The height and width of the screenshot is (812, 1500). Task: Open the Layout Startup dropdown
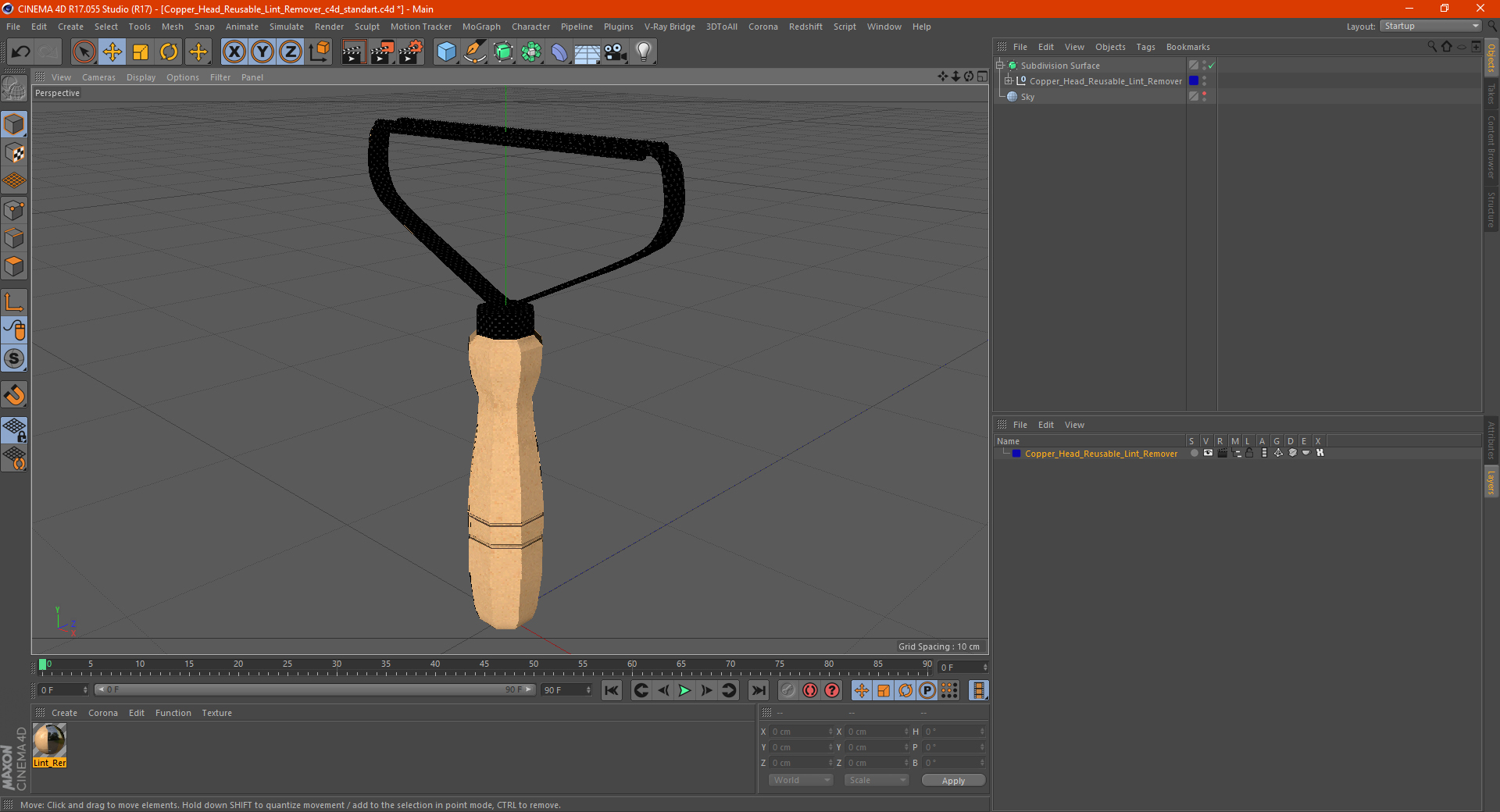coord(1431,26)
